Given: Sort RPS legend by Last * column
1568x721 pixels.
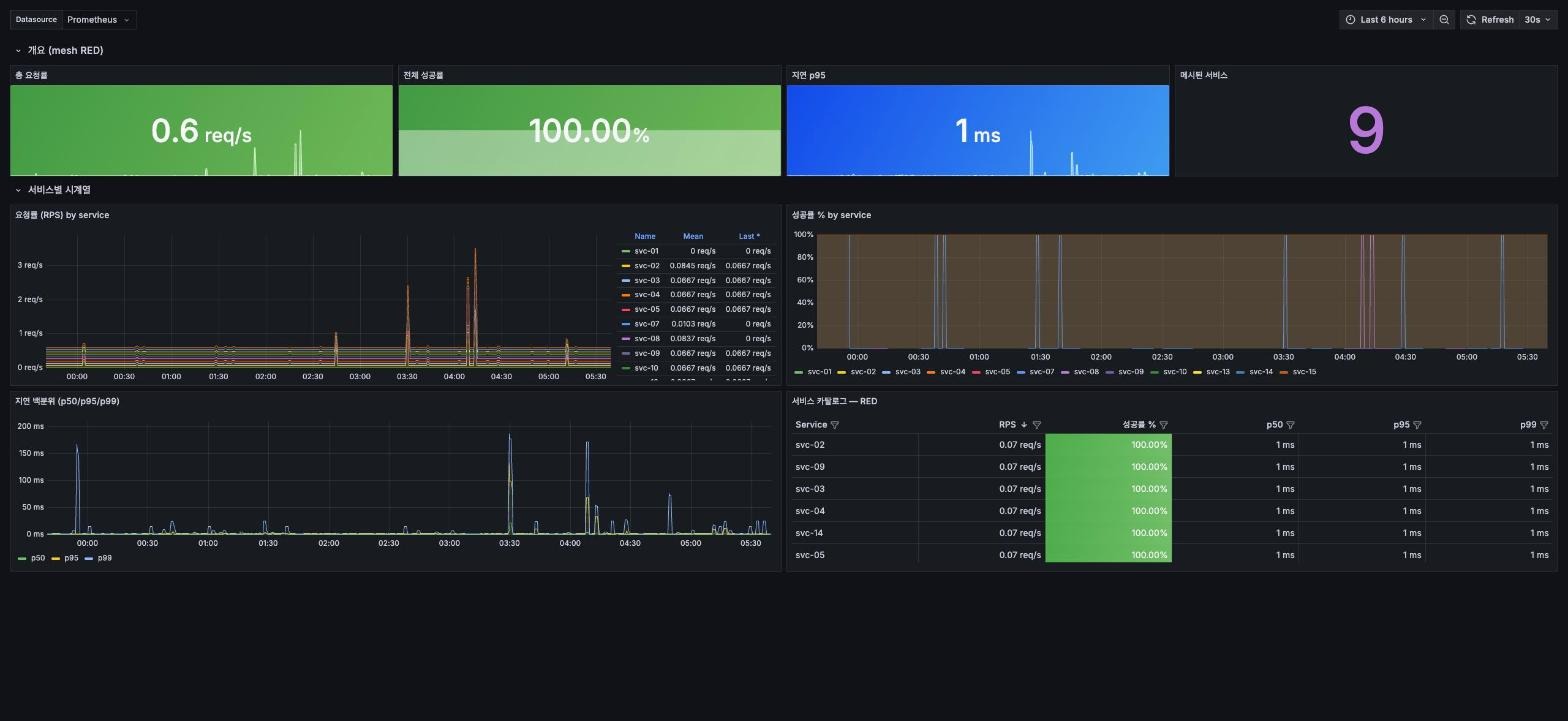Looking at the screenshot, I should [749, 236].
